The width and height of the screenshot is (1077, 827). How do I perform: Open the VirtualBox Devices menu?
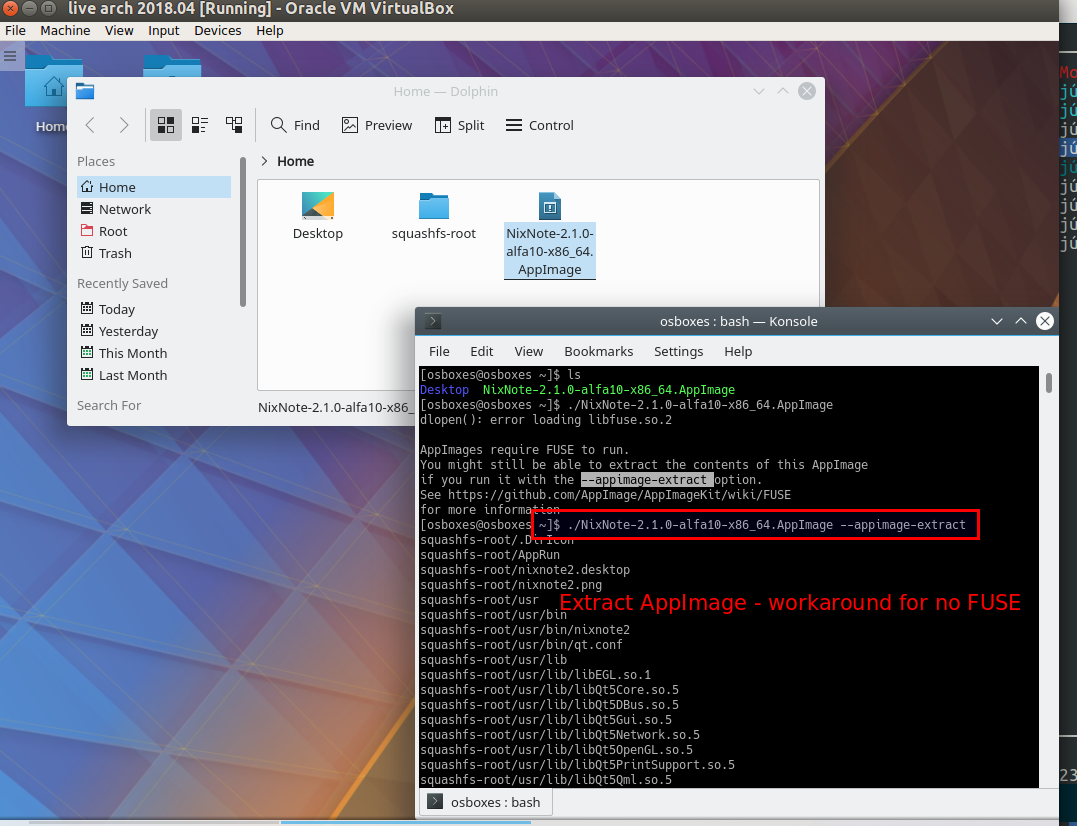point(217,30)
